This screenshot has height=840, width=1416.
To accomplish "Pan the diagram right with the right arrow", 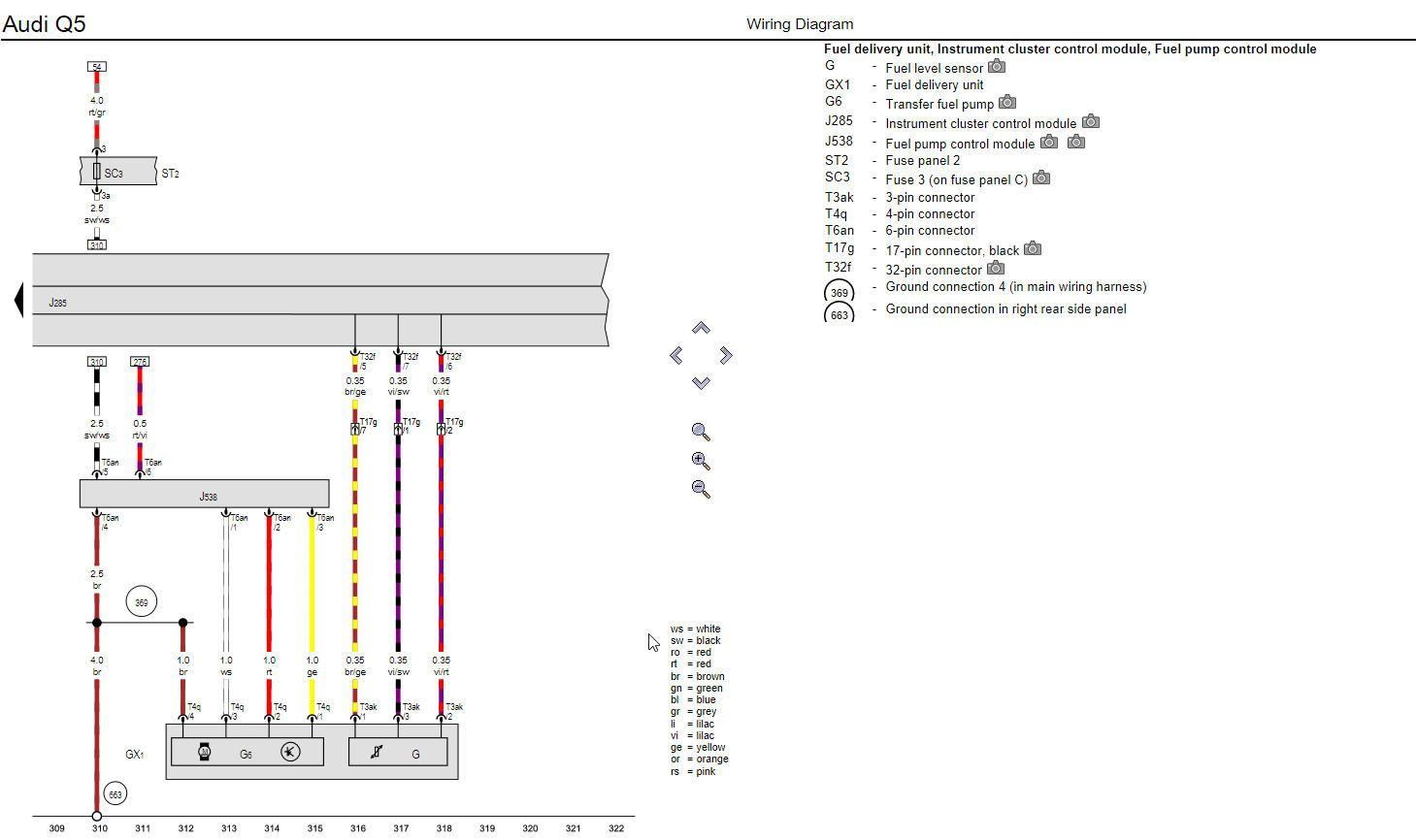I will coord(725,356).
